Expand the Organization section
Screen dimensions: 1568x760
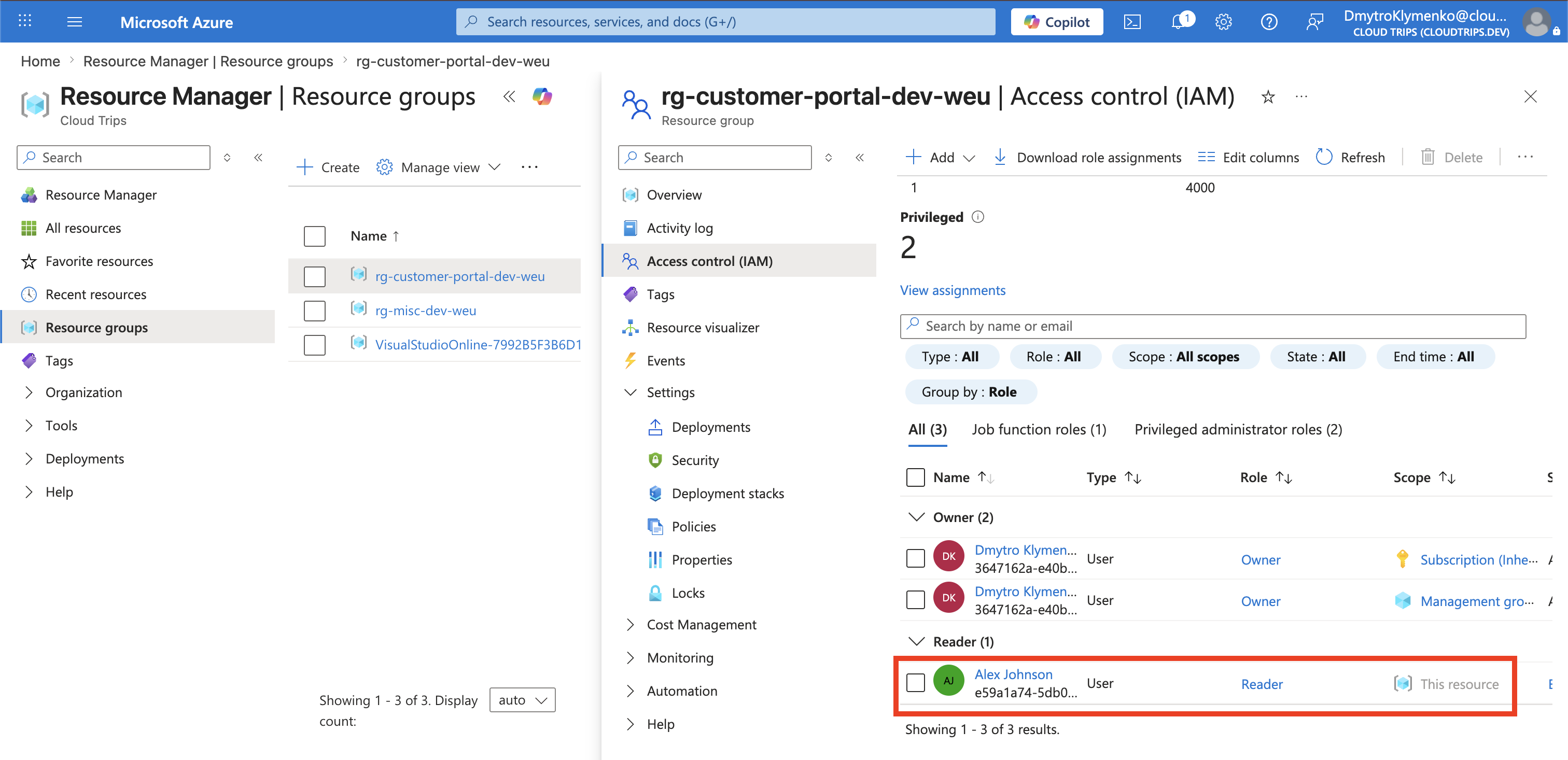coord(29,392)
